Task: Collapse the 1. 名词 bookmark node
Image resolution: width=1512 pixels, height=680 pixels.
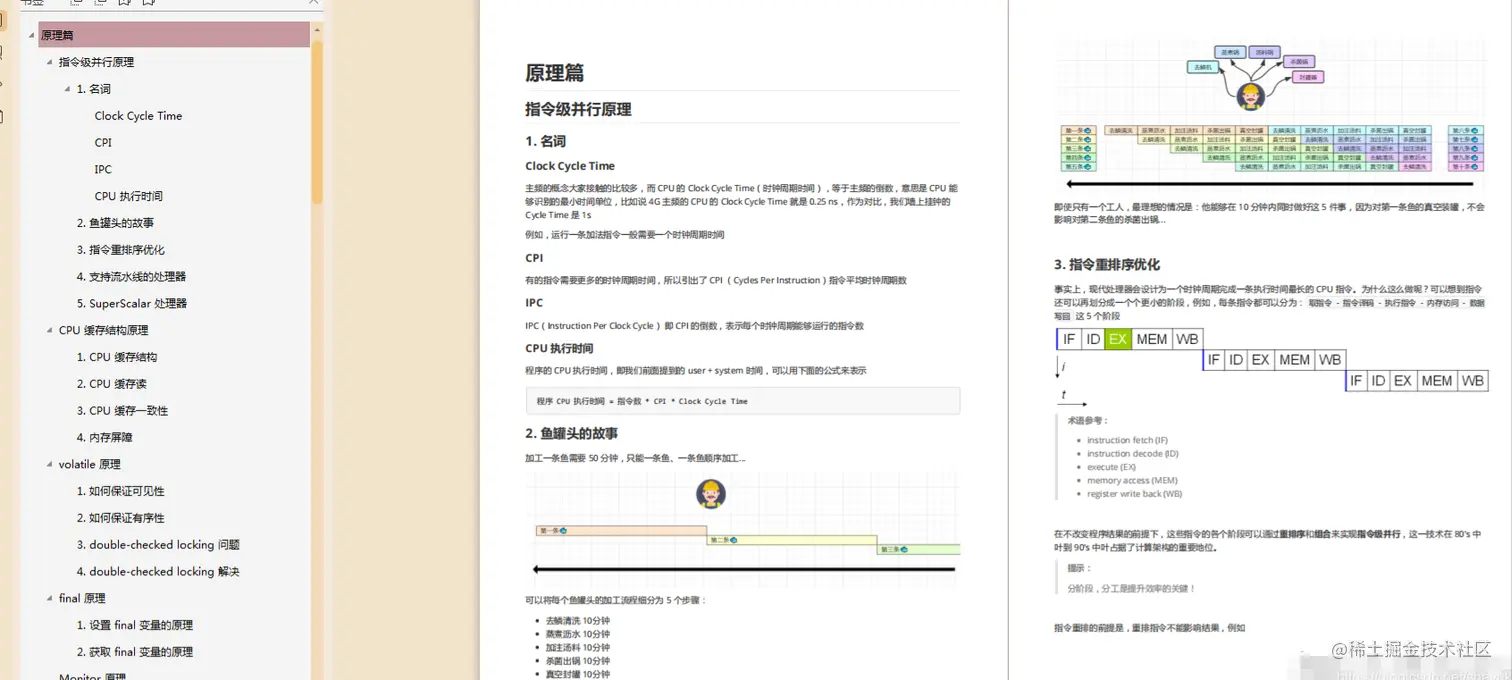Action: 68,89
